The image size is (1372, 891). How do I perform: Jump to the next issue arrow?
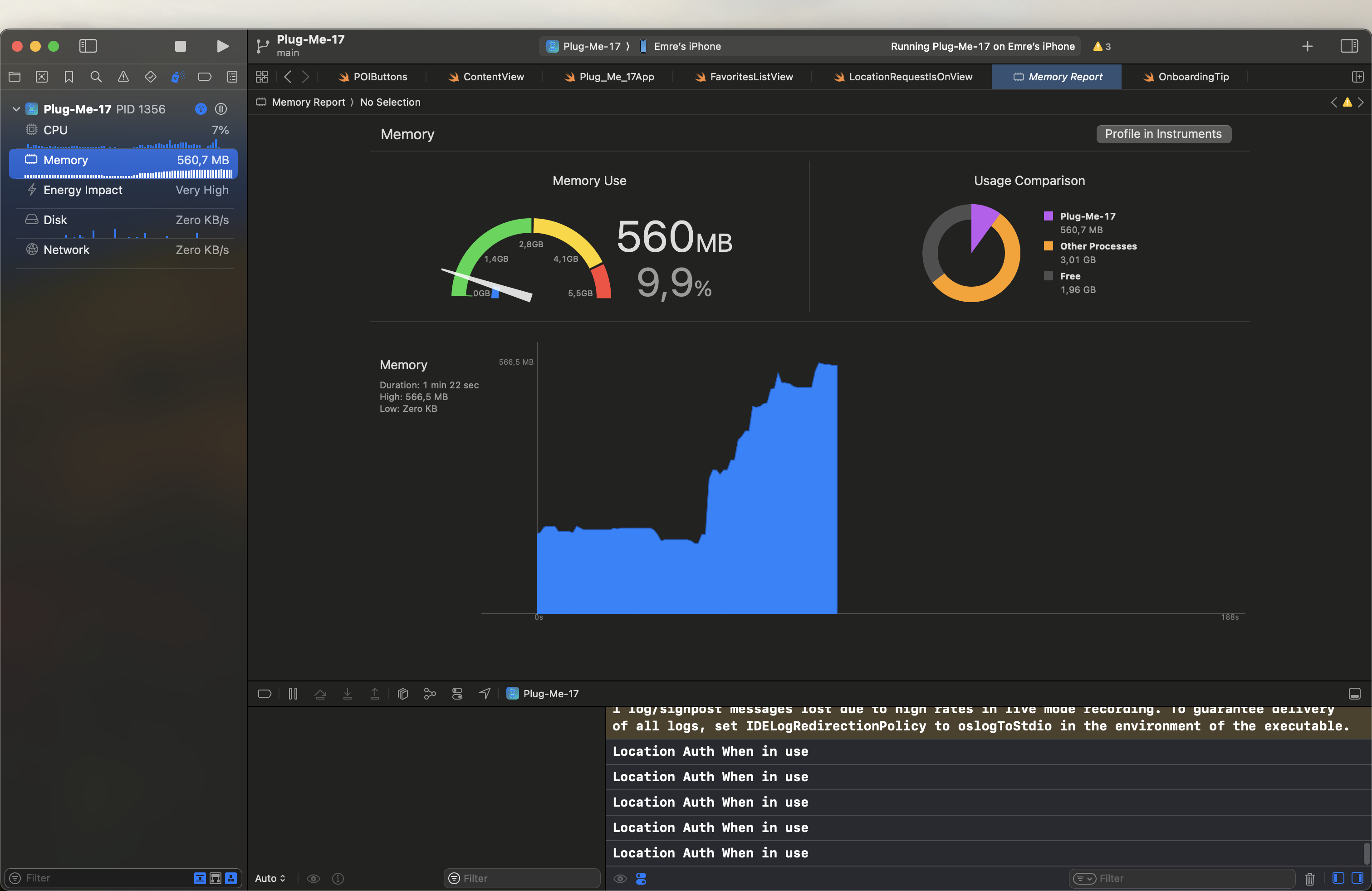click(1361, 102)
